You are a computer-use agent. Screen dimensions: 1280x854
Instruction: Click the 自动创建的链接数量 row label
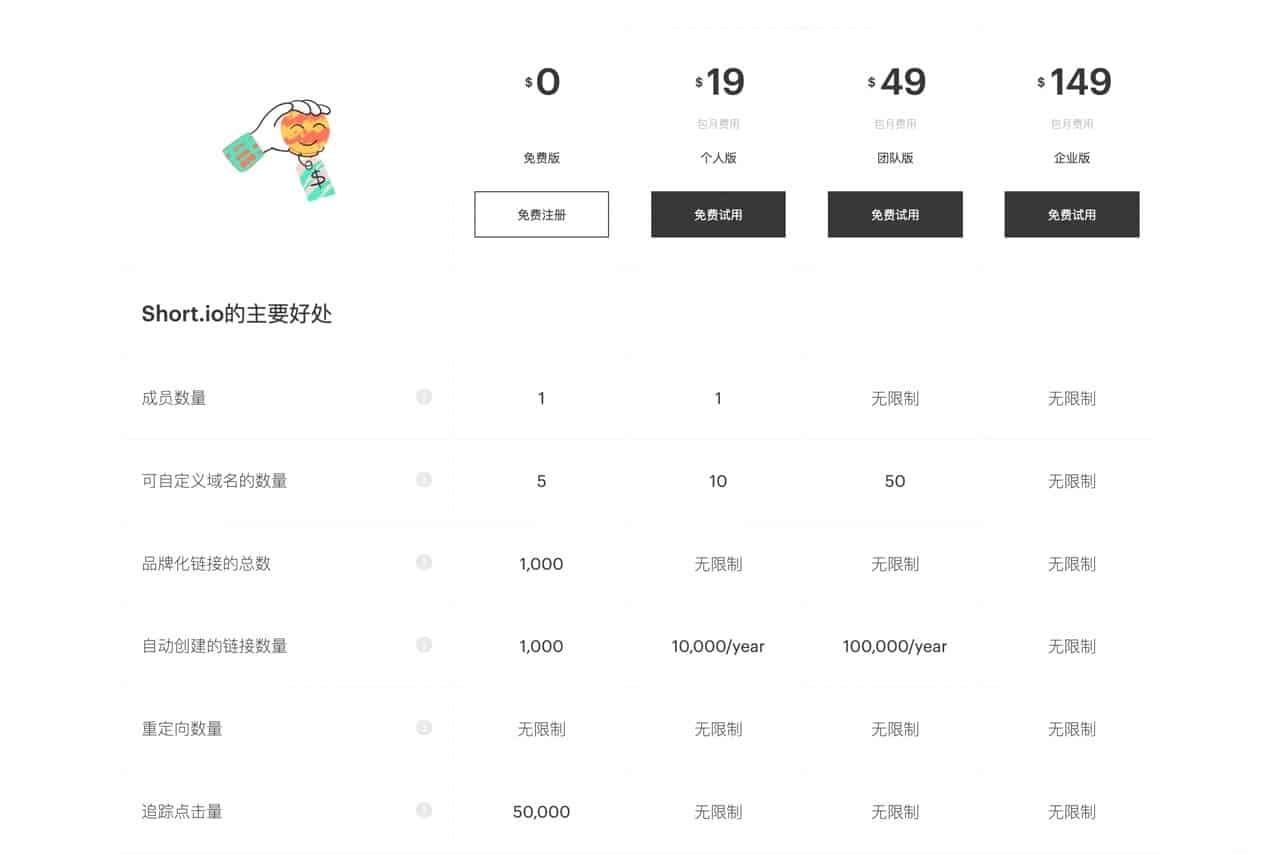(x=215, y=646)
